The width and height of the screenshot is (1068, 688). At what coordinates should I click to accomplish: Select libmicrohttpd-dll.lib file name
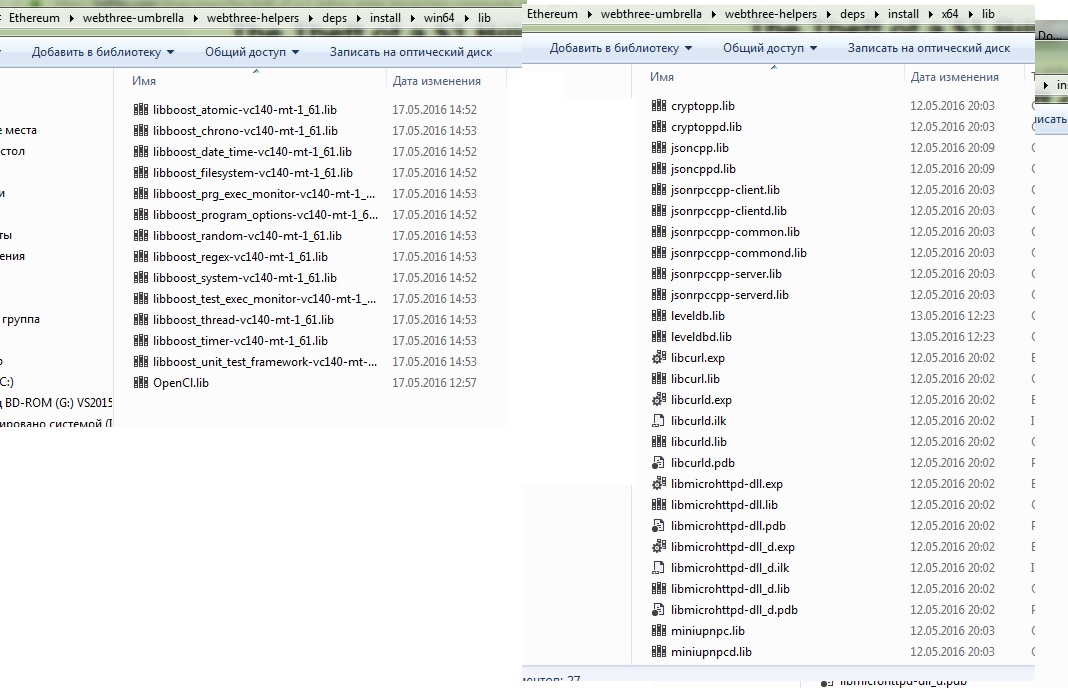(724, 504)
